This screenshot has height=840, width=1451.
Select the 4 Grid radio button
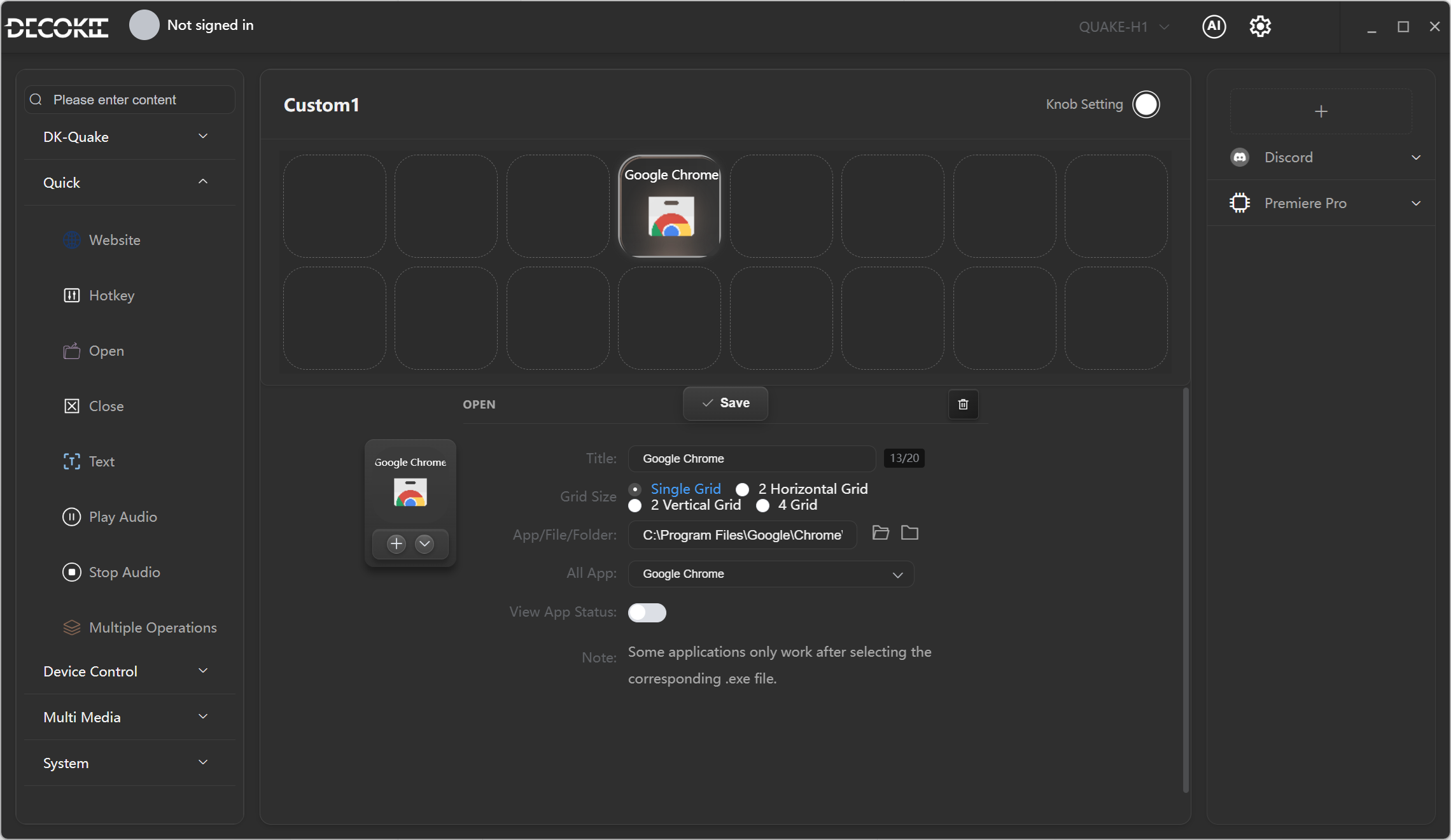pos(762,505)
